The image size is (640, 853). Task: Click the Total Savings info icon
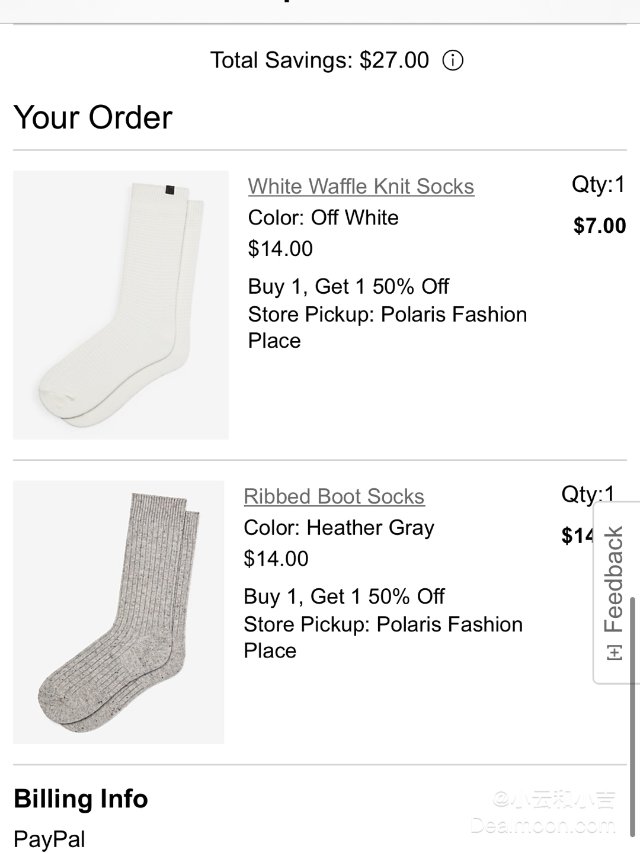(x=453, y=60)
